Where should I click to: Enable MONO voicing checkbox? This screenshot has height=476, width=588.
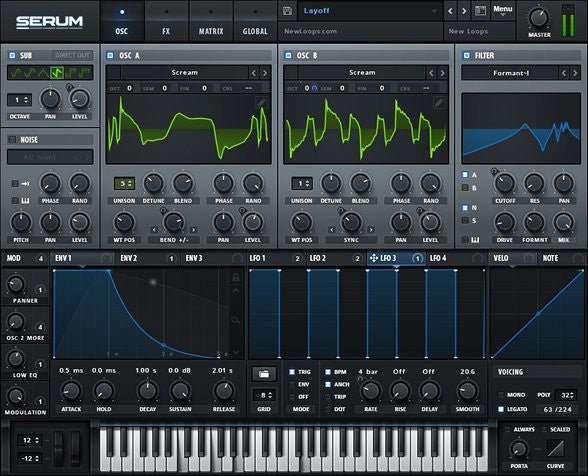coord(501,395)
